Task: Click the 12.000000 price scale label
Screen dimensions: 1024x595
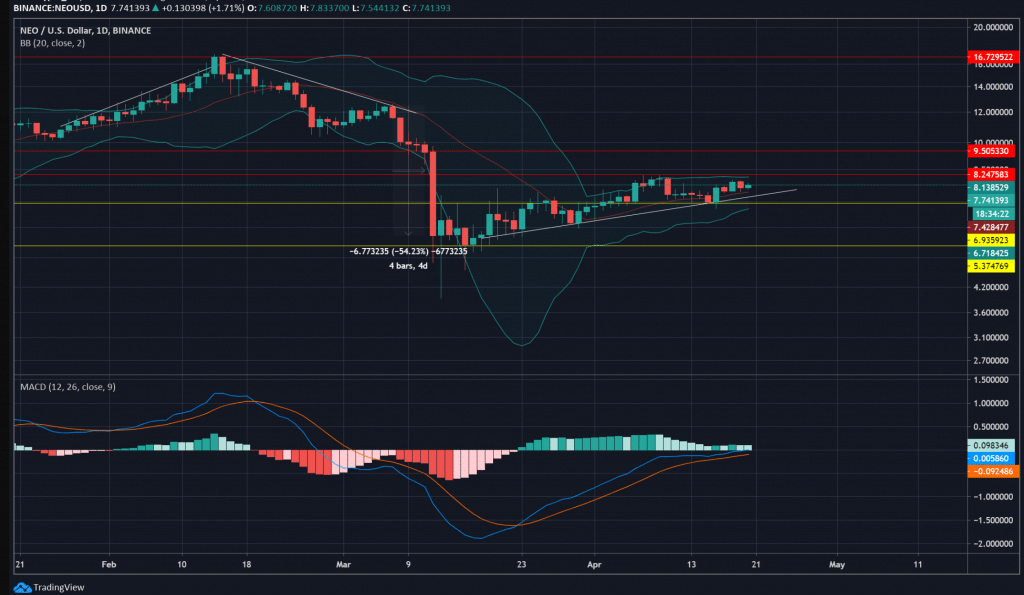Action: coord(993,112)
